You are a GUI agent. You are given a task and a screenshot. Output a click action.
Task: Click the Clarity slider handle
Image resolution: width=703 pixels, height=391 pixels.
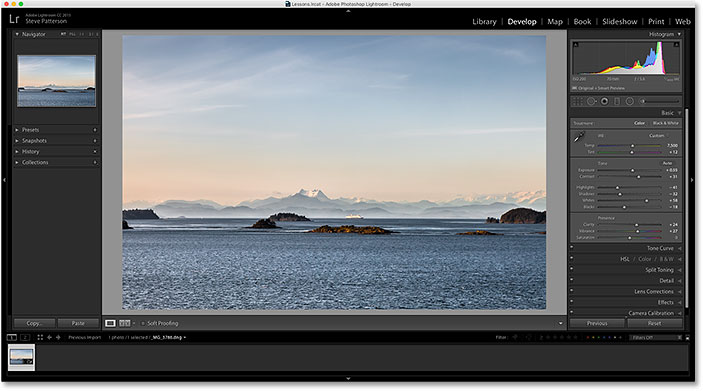coord(636,225)
